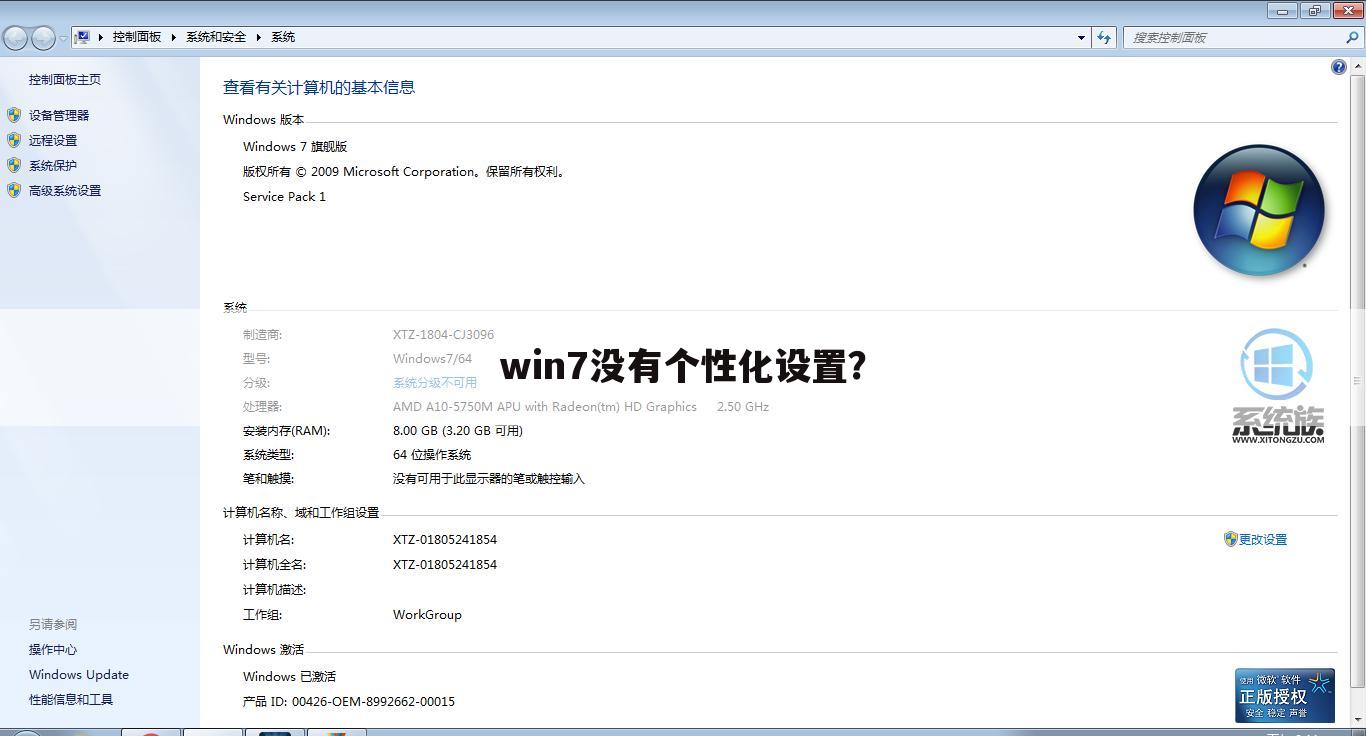This screenshot has height=736, width=1366.
Task: Click 64 位操作系统 system type value
Action: tap(432, 455)
